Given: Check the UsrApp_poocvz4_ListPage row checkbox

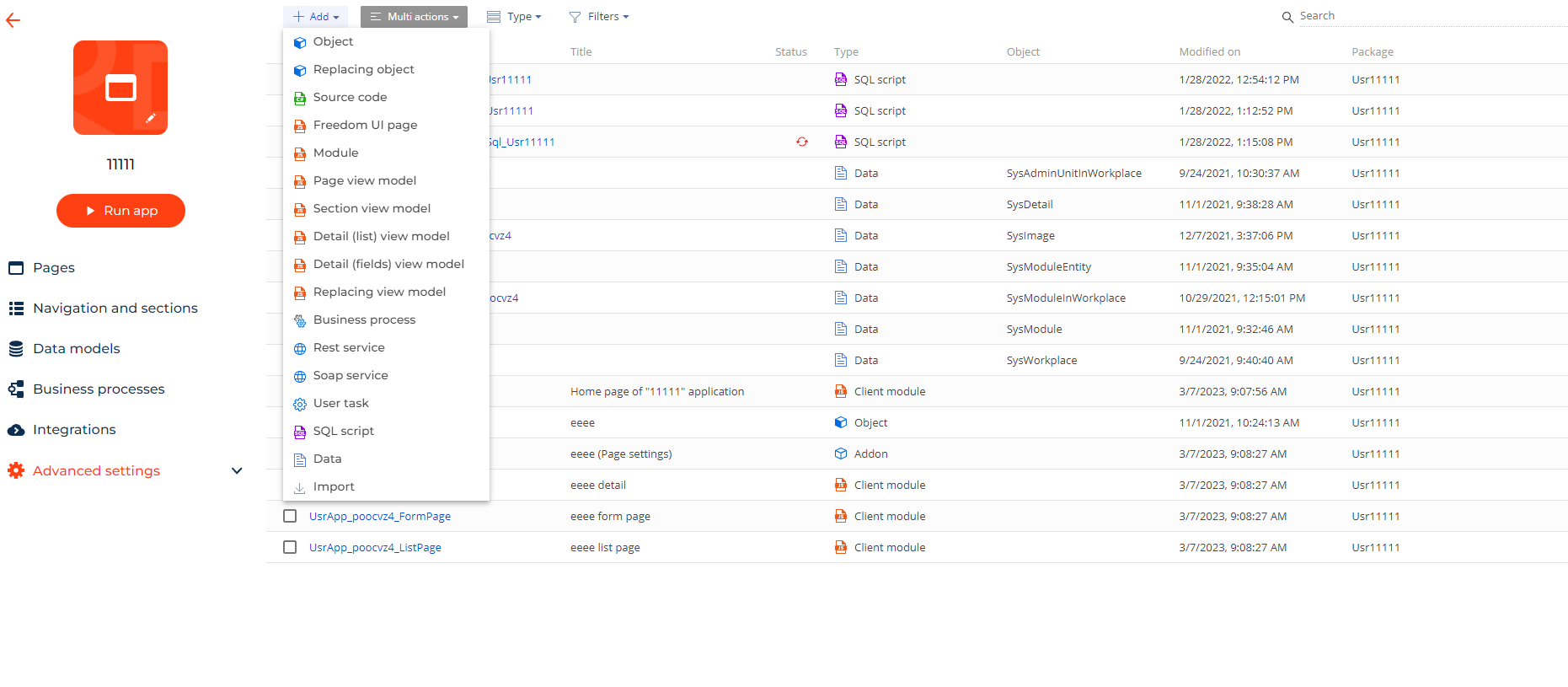Looking at the screenshot, I should (290, 547).
